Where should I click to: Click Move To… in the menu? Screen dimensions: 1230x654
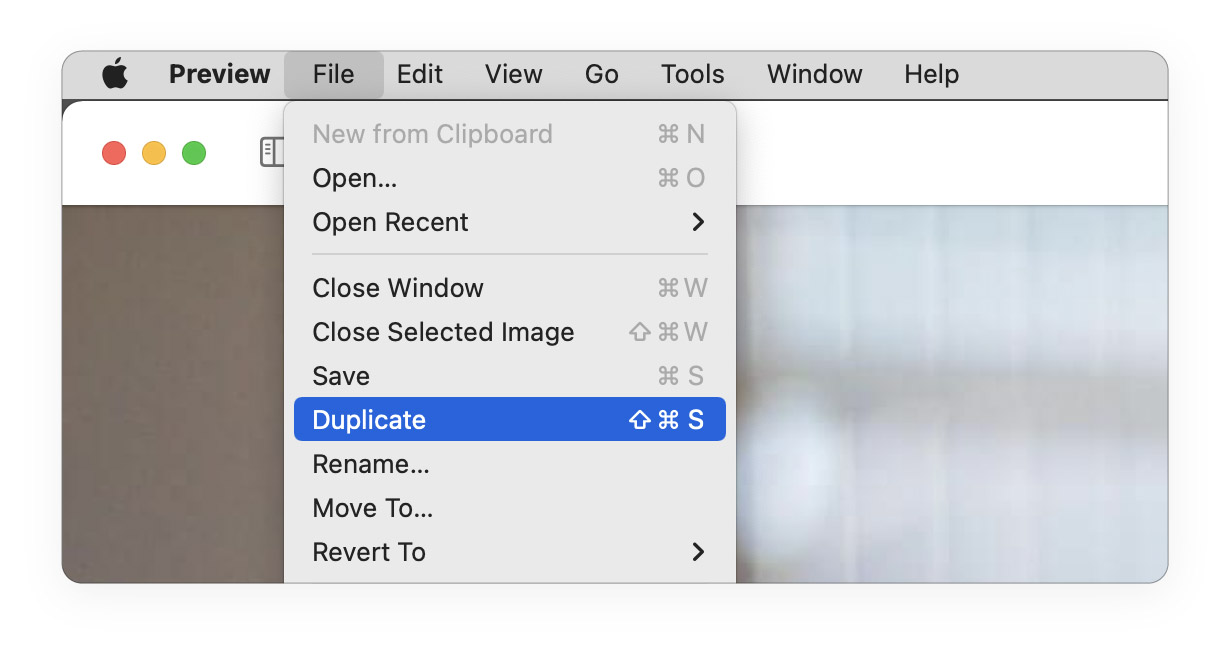point(373,508)
